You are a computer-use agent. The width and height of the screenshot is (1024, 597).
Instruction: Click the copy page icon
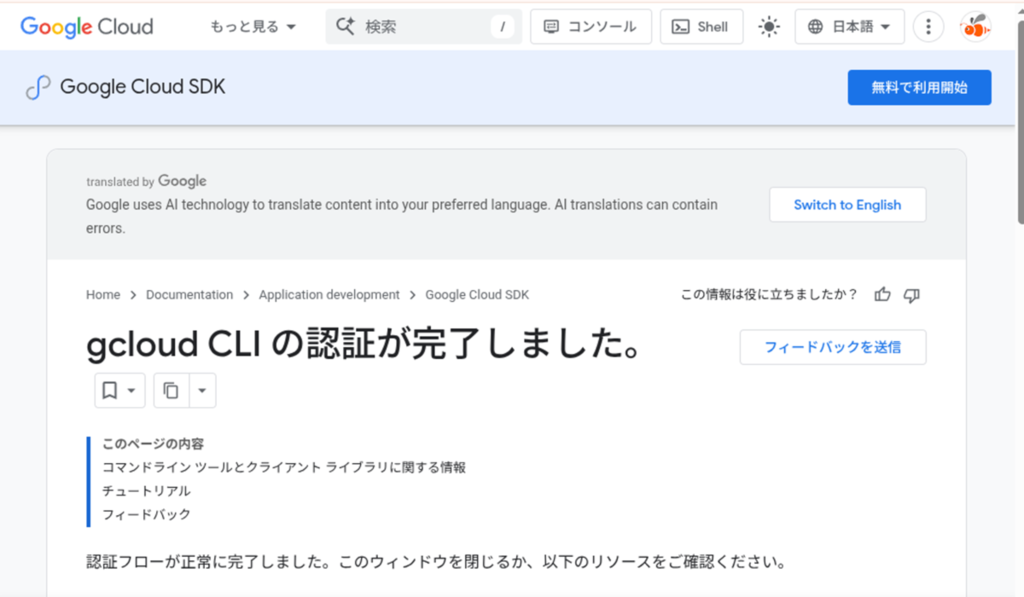point(171,391)
